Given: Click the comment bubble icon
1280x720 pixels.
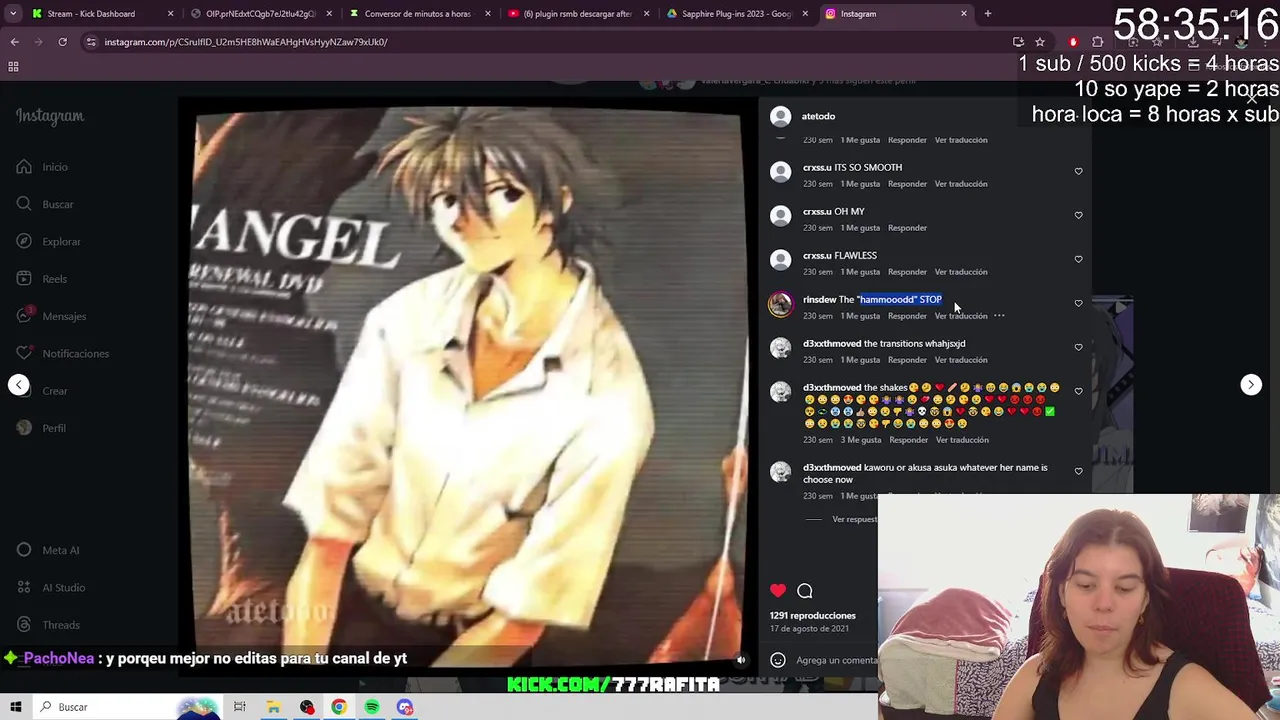Looking at the screenshot, I should coord(805,591).
